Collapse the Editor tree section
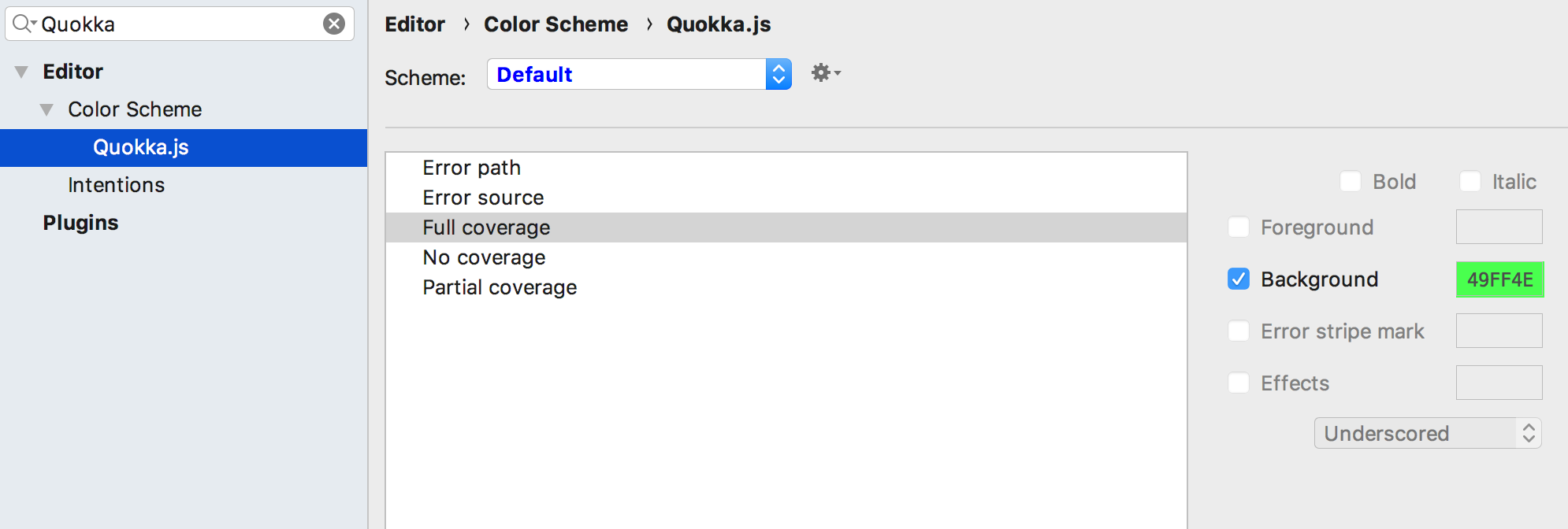Viewport: 1568px width, 529px height. 20,71
